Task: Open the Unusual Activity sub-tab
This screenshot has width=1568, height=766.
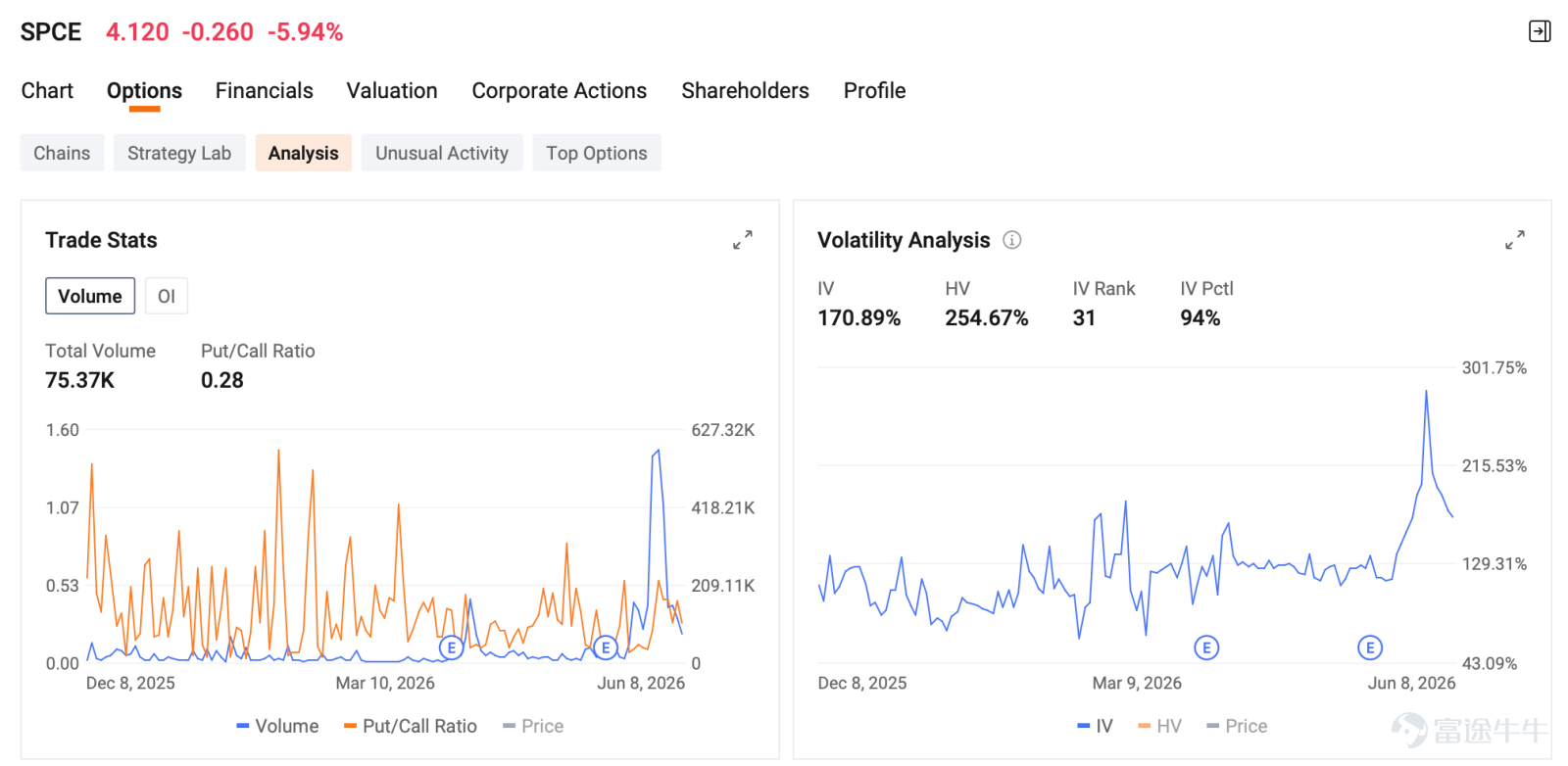Action: click(x=442, y=153)
